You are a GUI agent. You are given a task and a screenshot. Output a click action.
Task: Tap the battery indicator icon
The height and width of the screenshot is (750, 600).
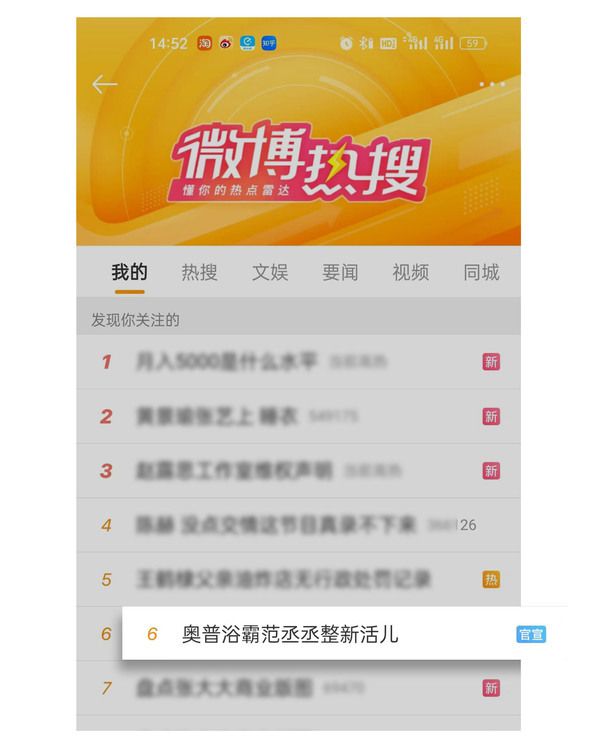pyautogui.click(x=473, y=44)
